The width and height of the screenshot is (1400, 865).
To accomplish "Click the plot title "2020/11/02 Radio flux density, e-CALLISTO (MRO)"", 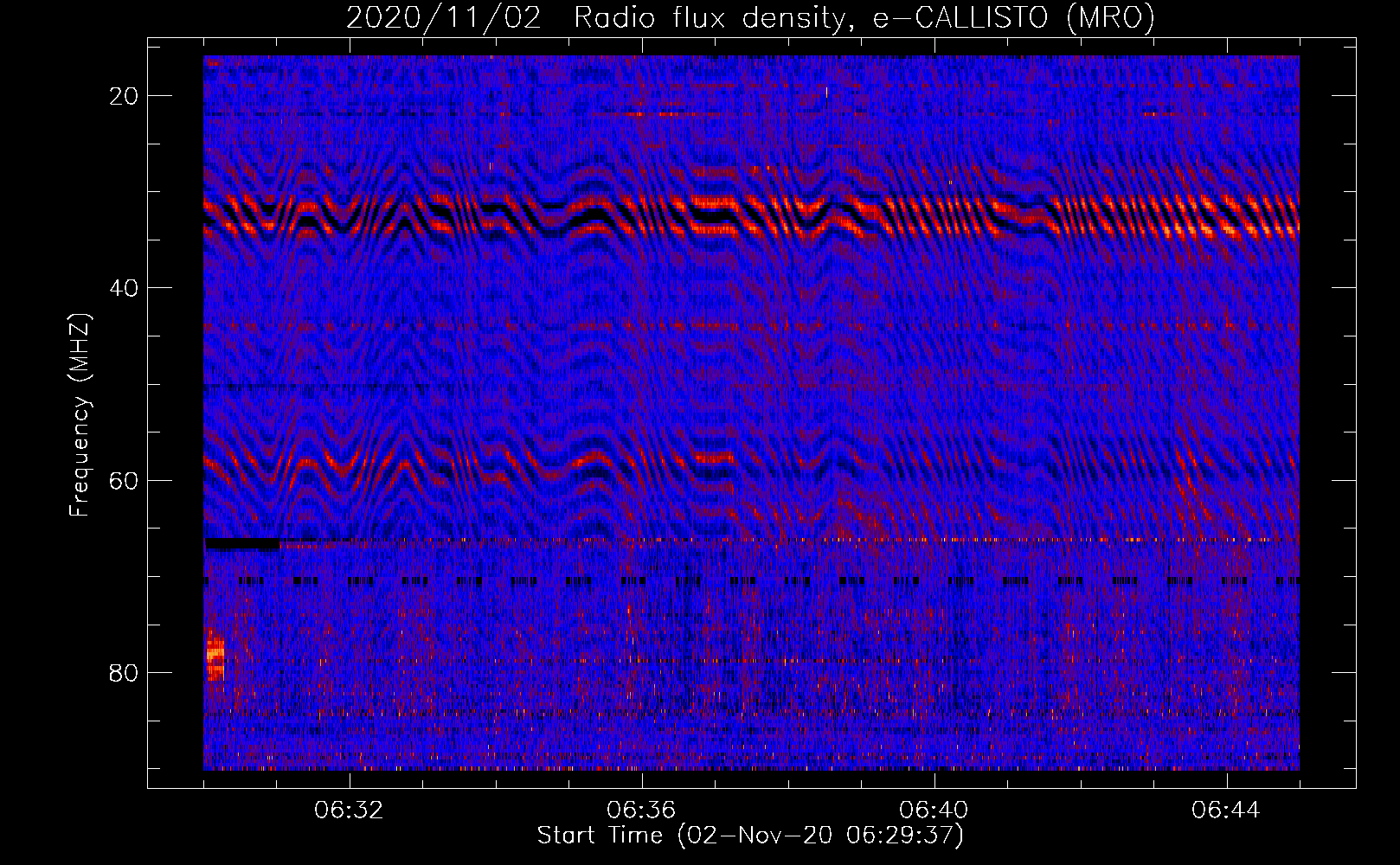I will tap(750, 17).
